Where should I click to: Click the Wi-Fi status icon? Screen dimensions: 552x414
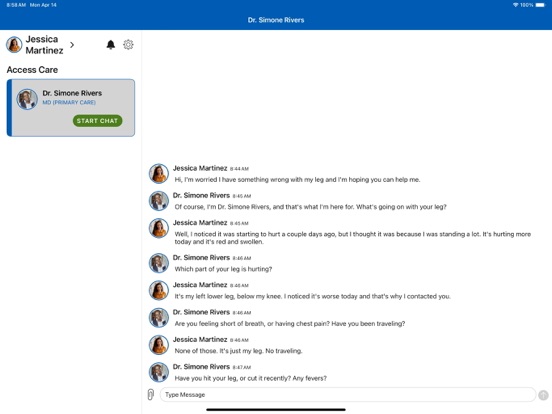(x=515, y=5)
